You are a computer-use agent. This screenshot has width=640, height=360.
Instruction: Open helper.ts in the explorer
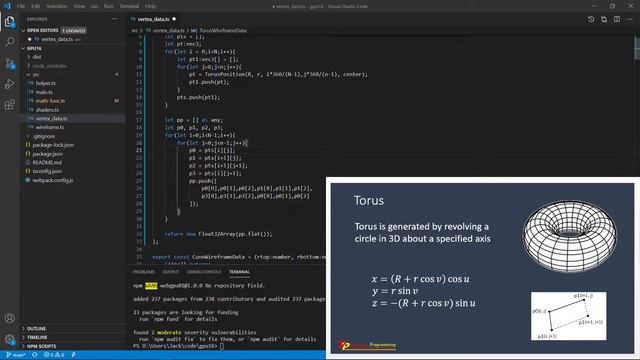[x=46, y=83]
